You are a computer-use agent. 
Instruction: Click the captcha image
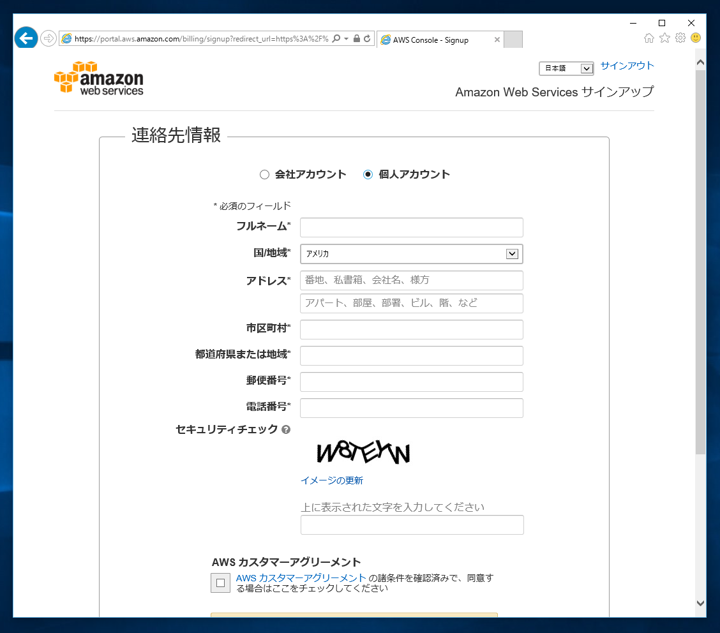click(x=363, y=452)
